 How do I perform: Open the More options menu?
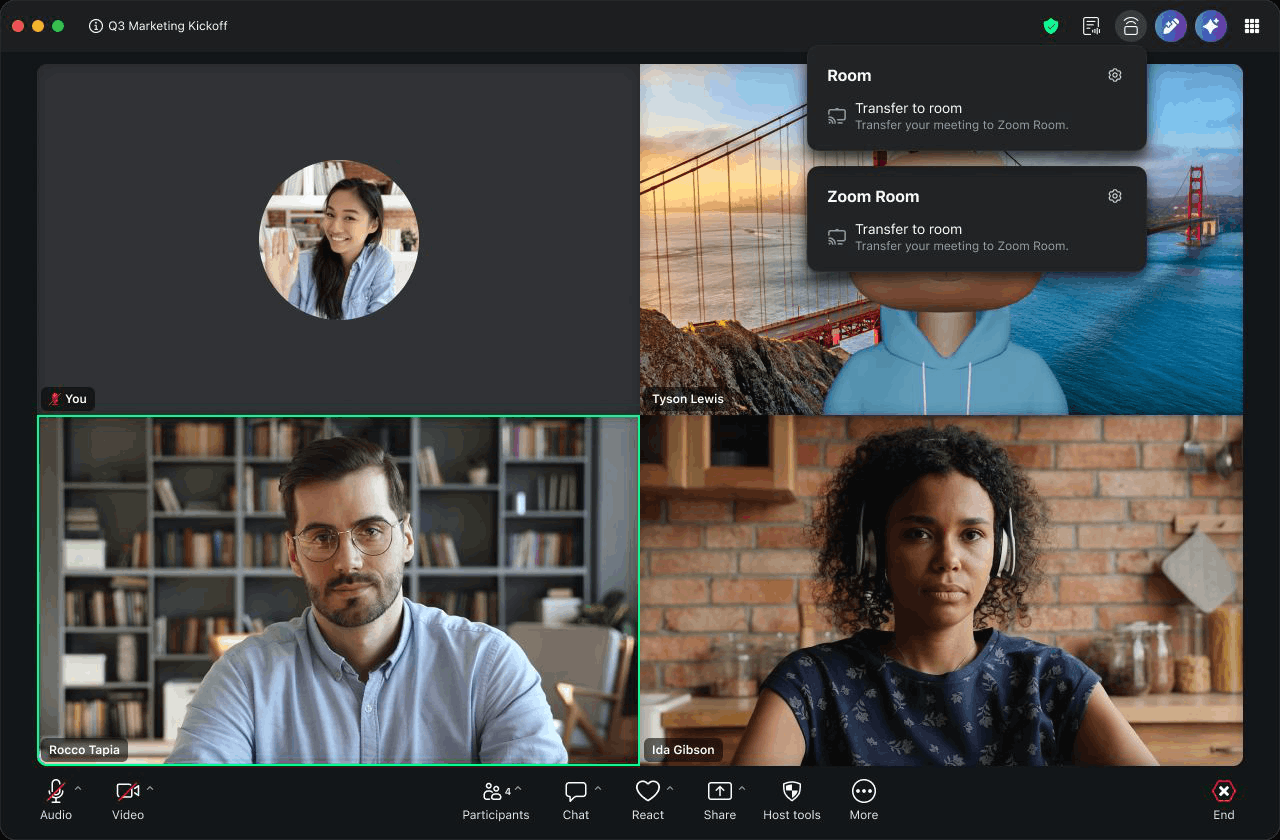[x=864, y=800]
